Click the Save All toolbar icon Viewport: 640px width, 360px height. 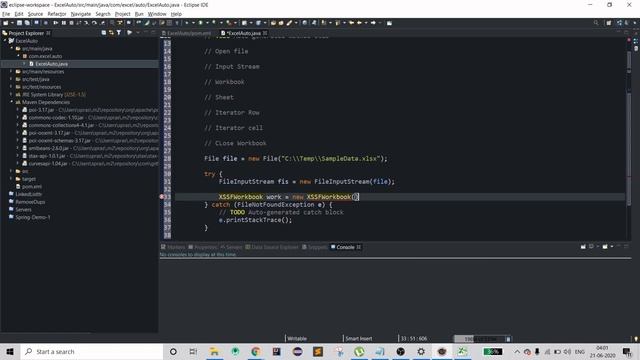(x=27, y=23)
